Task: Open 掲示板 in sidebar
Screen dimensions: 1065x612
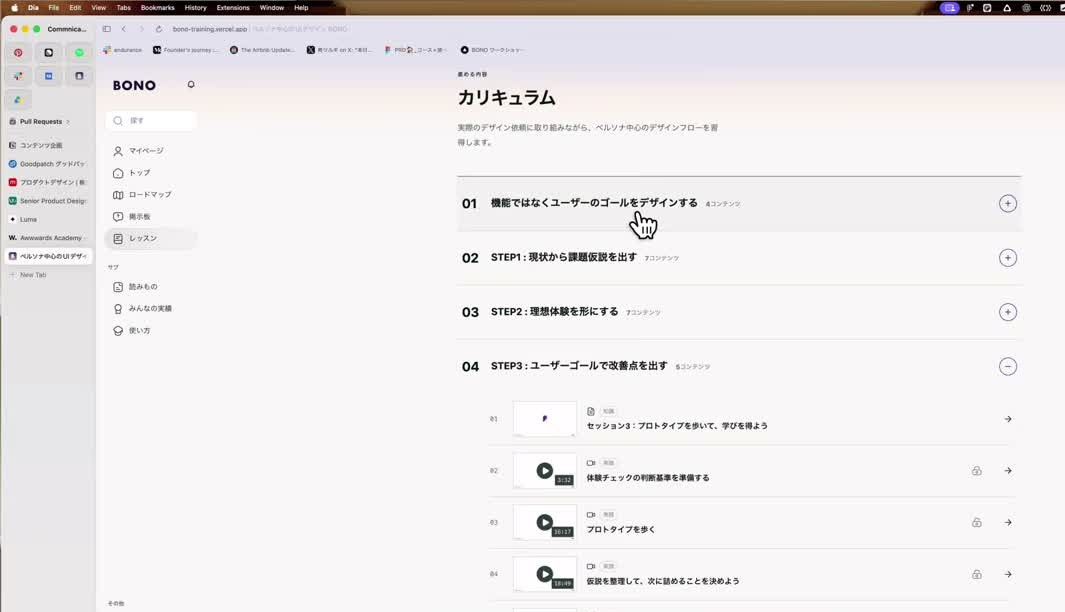Action: (151, 217)
